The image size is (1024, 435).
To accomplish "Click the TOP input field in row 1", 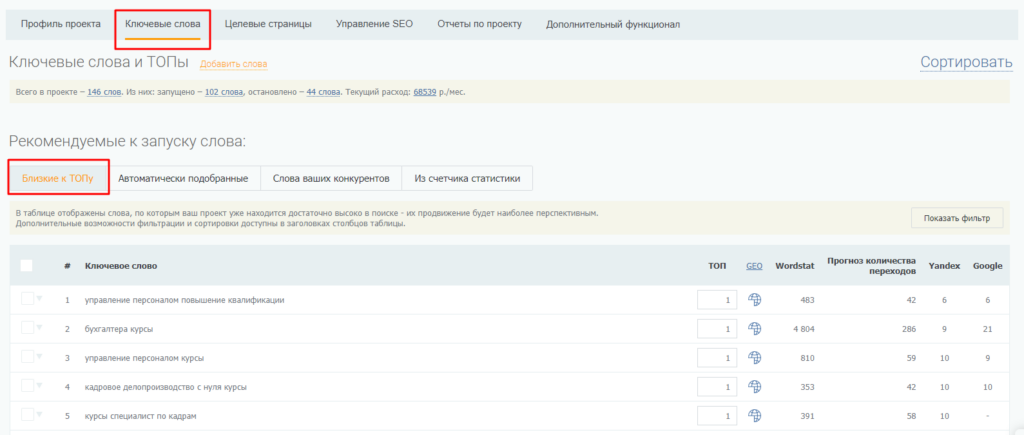I will click(717, 300).
